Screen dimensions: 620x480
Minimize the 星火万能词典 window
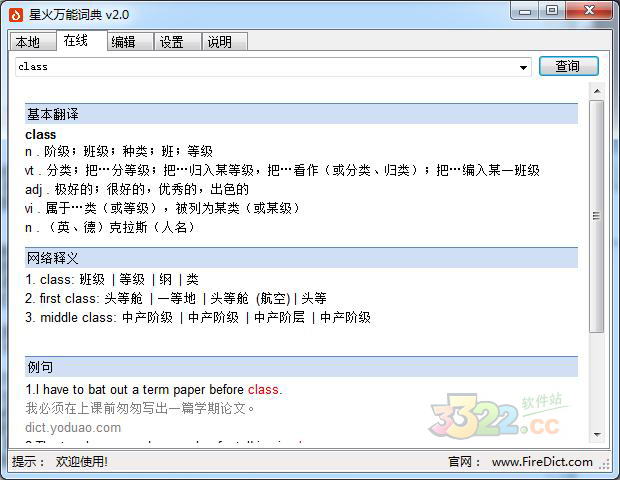pyautogui.click(x=525, y=11)
